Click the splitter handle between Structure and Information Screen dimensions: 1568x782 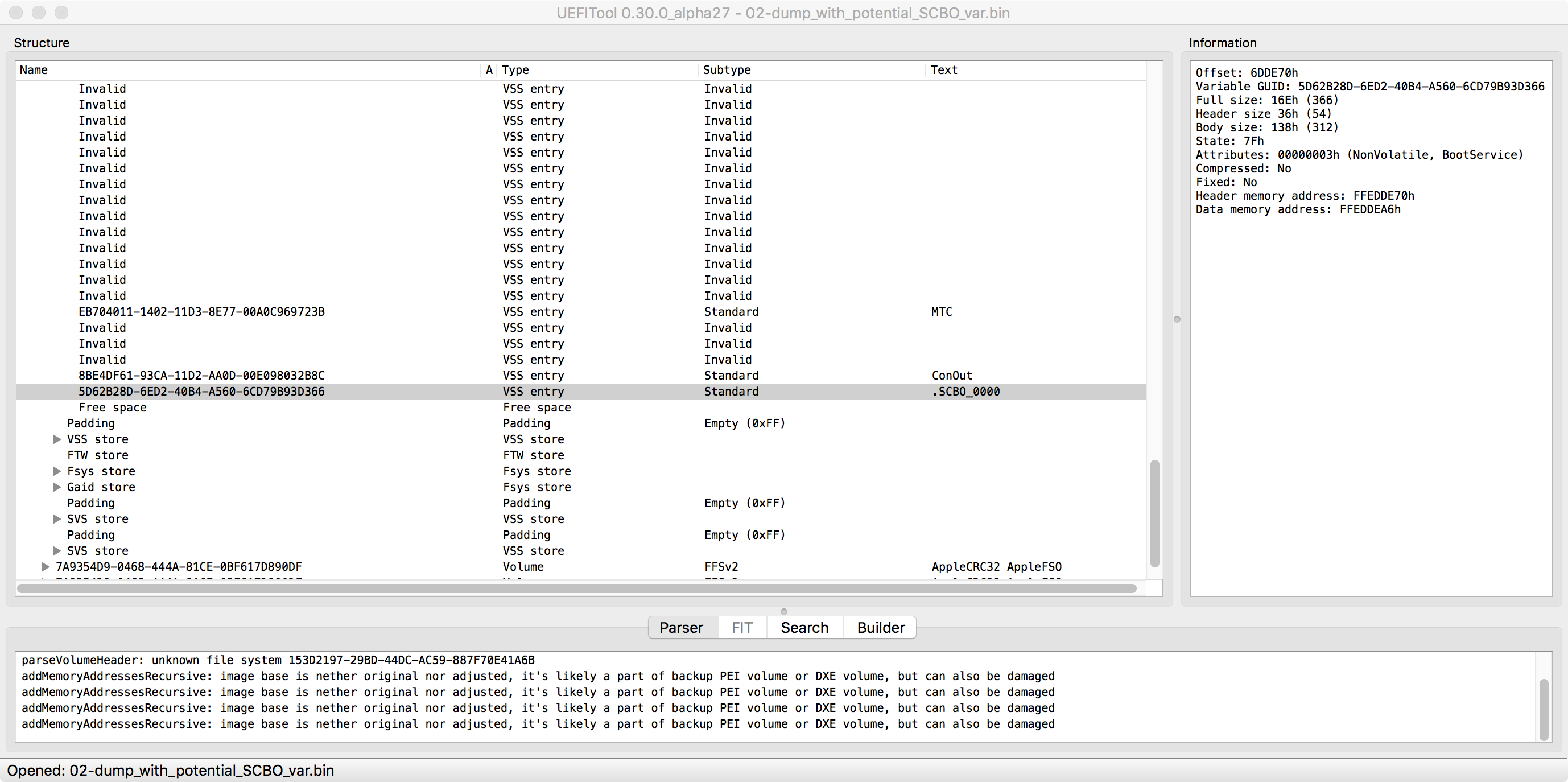[1177, 319]
